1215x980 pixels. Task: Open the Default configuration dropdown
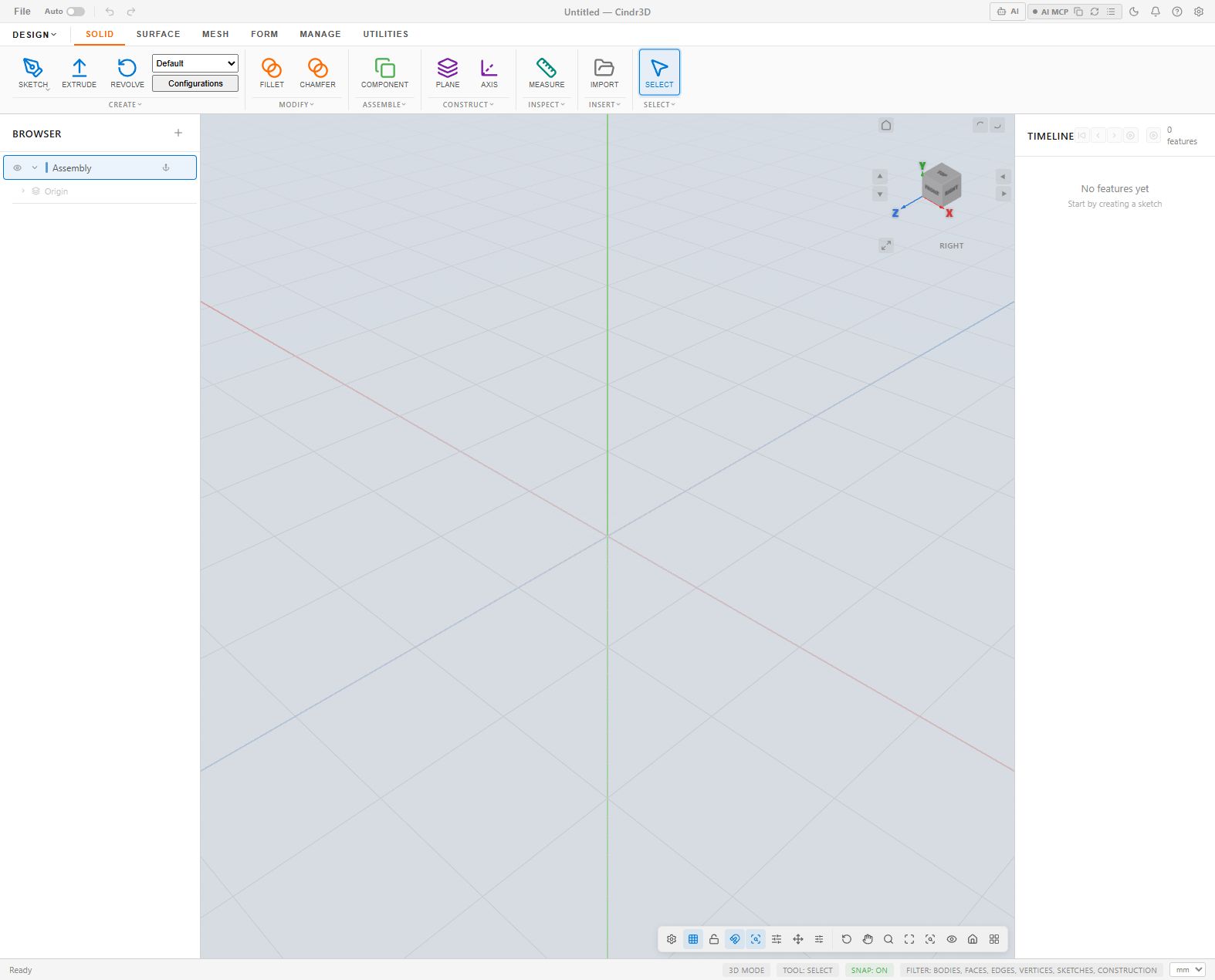point(195,63)
